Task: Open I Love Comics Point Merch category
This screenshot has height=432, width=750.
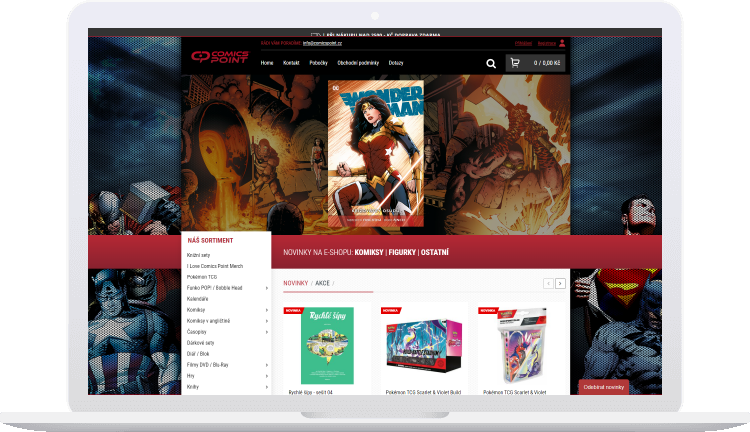Action: point(215,266)
